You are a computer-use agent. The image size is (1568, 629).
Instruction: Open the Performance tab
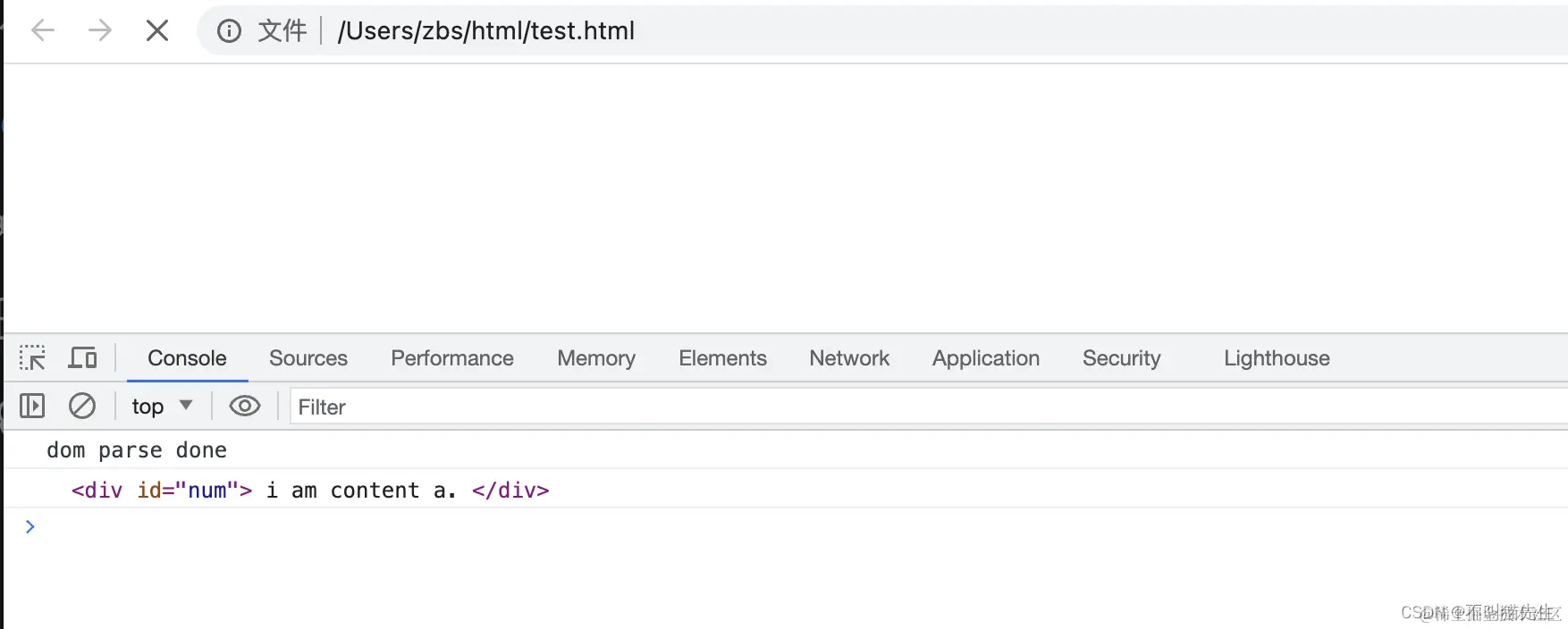click(452, 358)
